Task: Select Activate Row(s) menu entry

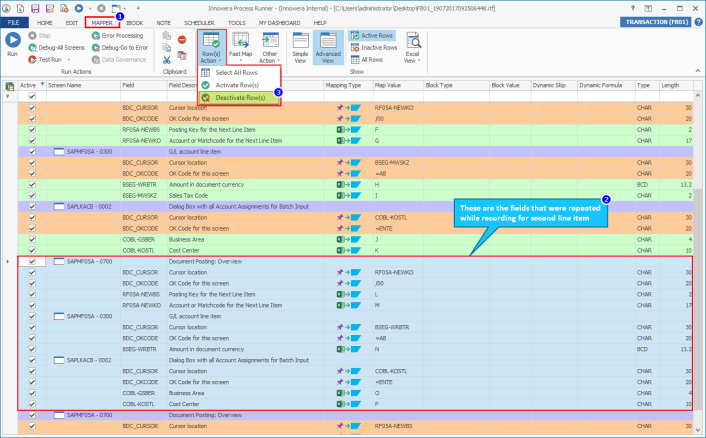Action: (237, 85)
